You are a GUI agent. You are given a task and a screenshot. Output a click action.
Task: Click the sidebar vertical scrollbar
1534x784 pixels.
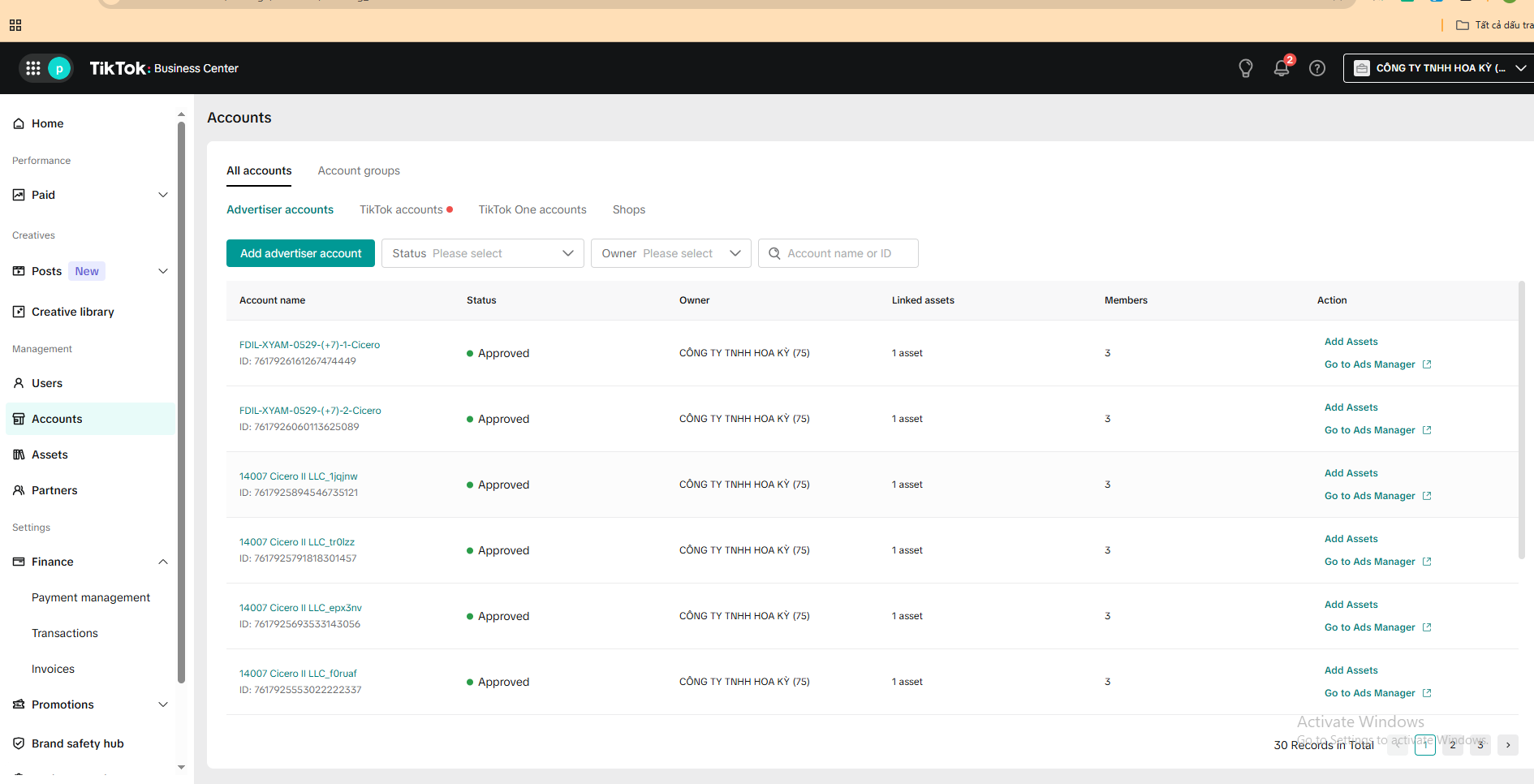(181, 402)
